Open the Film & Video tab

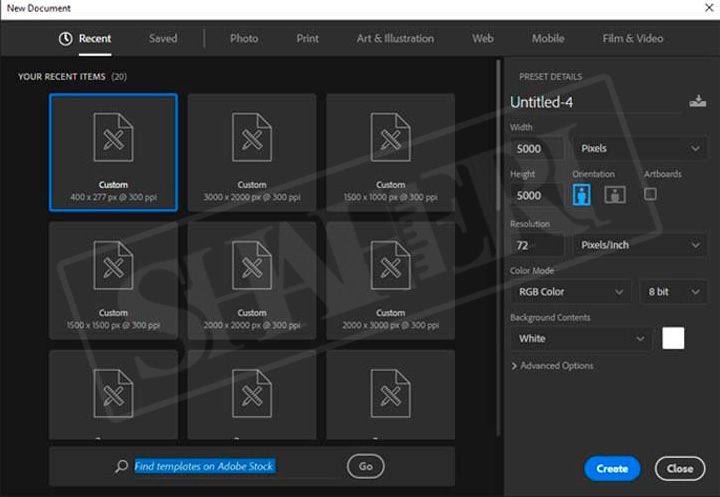(632, 39)
